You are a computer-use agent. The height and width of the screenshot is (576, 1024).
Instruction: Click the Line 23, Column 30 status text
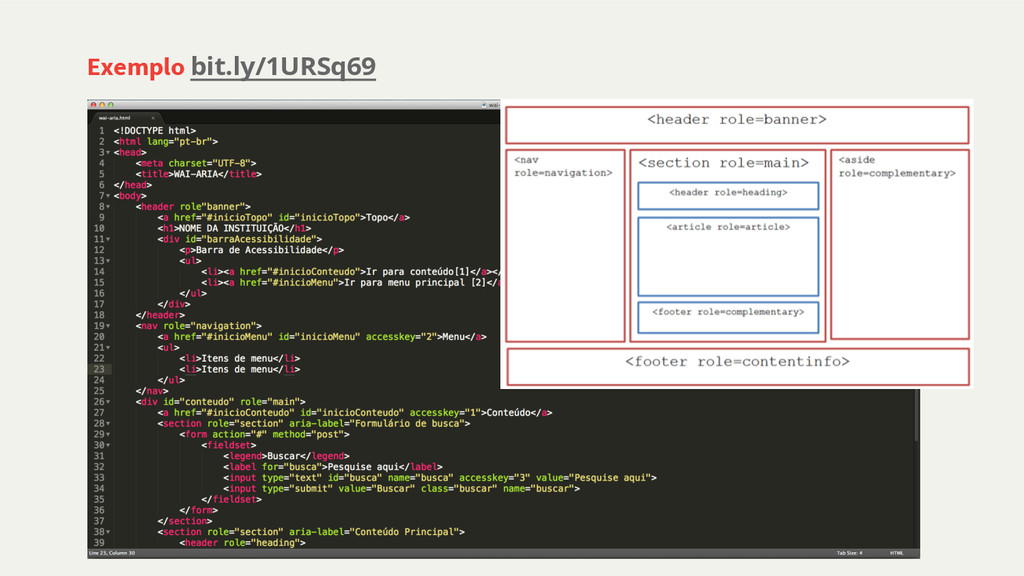[111, 553]
